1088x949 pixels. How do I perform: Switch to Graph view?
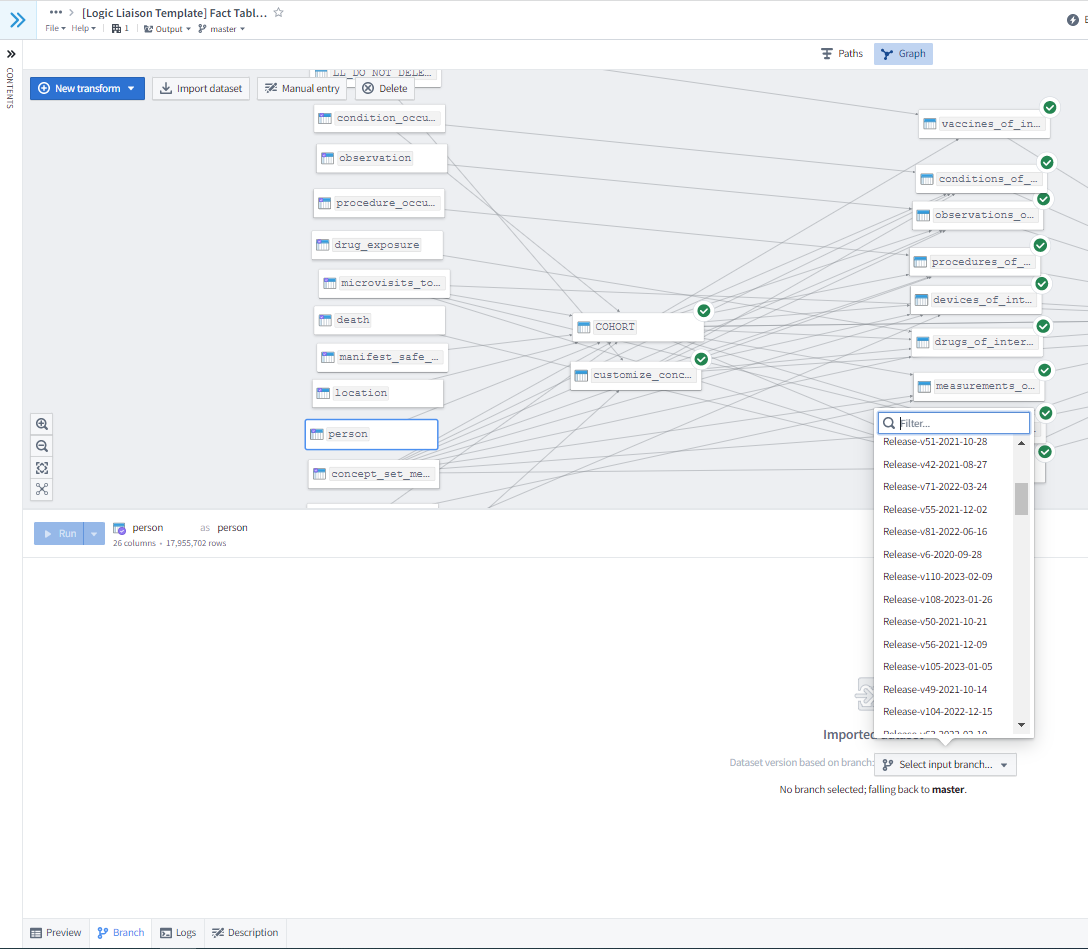tap(903, 54)
